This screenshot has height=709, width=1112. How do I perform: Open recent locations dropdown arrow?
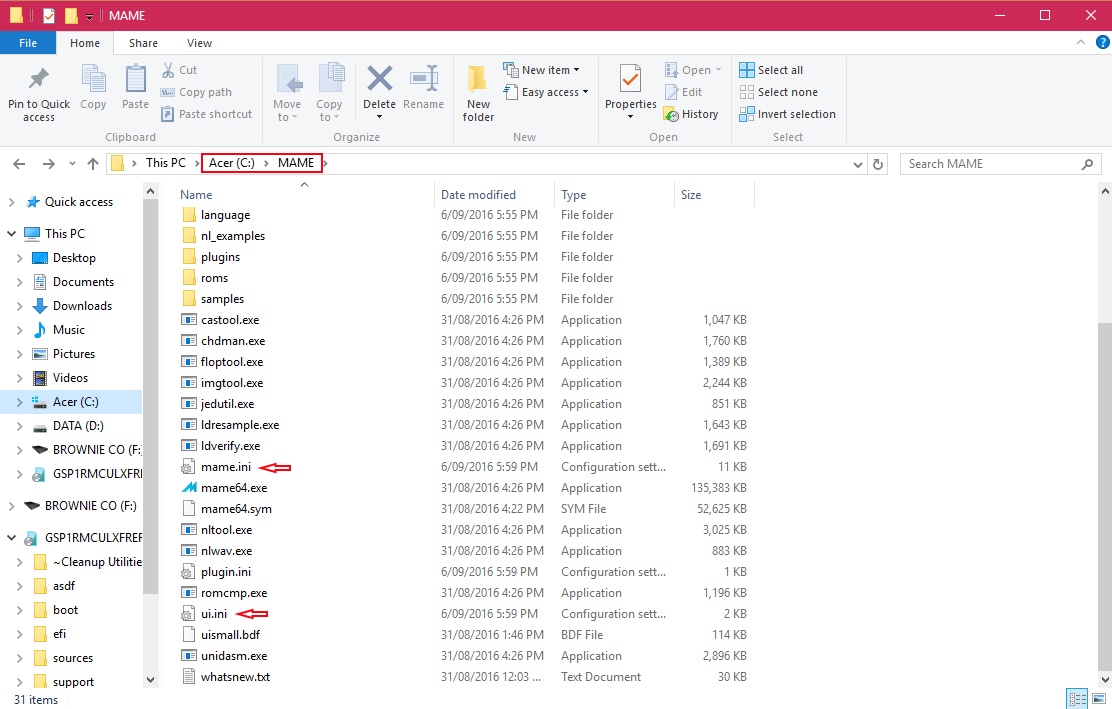[x=72, y=164]
